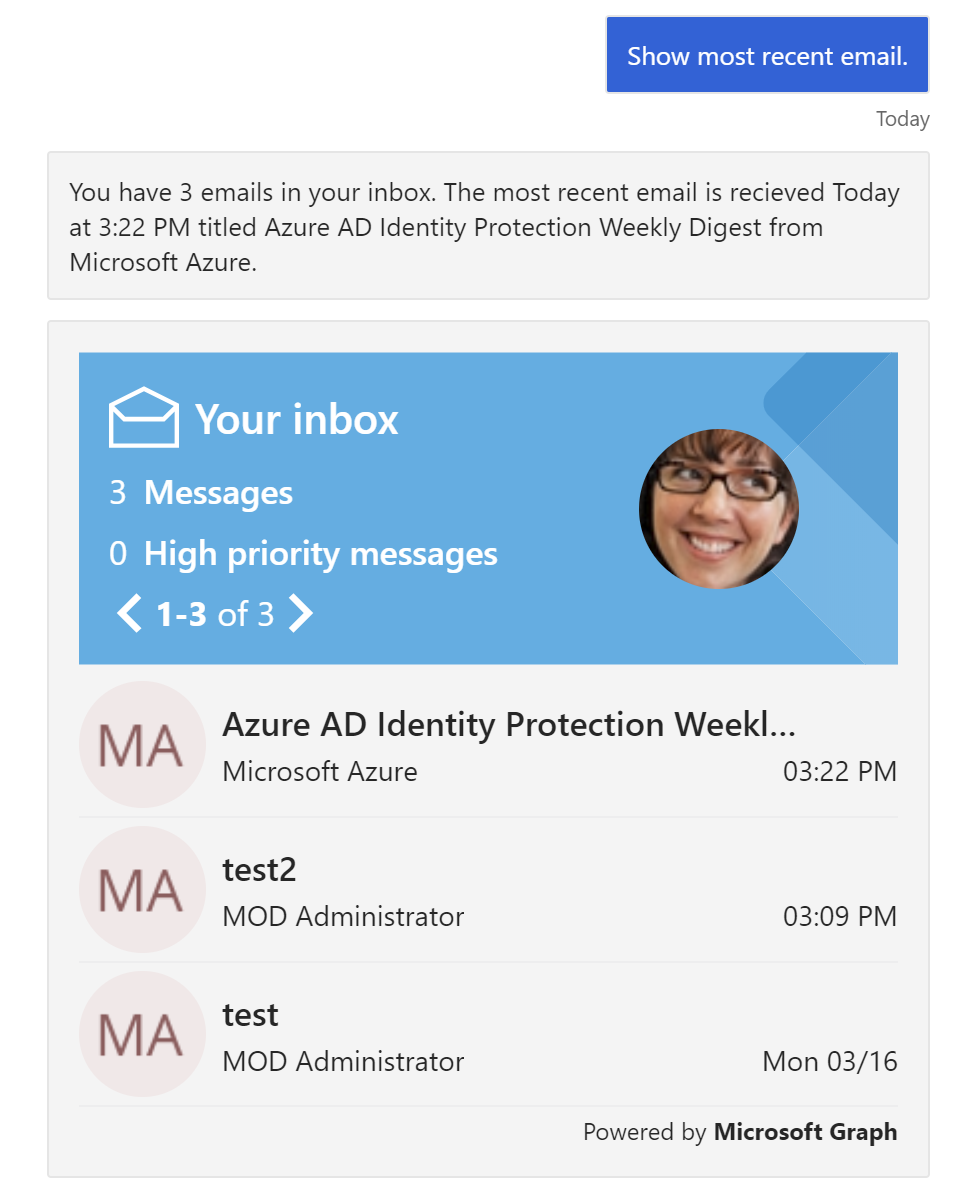The height and width of the screenshot is (1191, 969).
Task: Click the right pagination chevron
Action: tap(300, 614)
